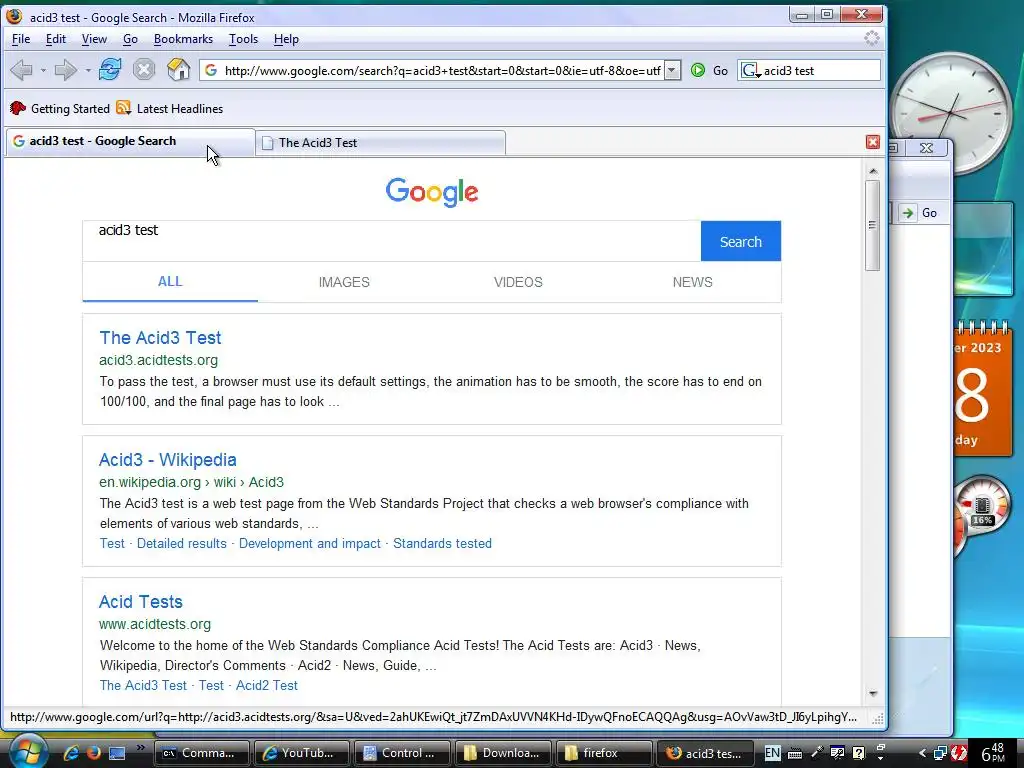Switch to The Acid3 Test tab

tap(381, 143)
